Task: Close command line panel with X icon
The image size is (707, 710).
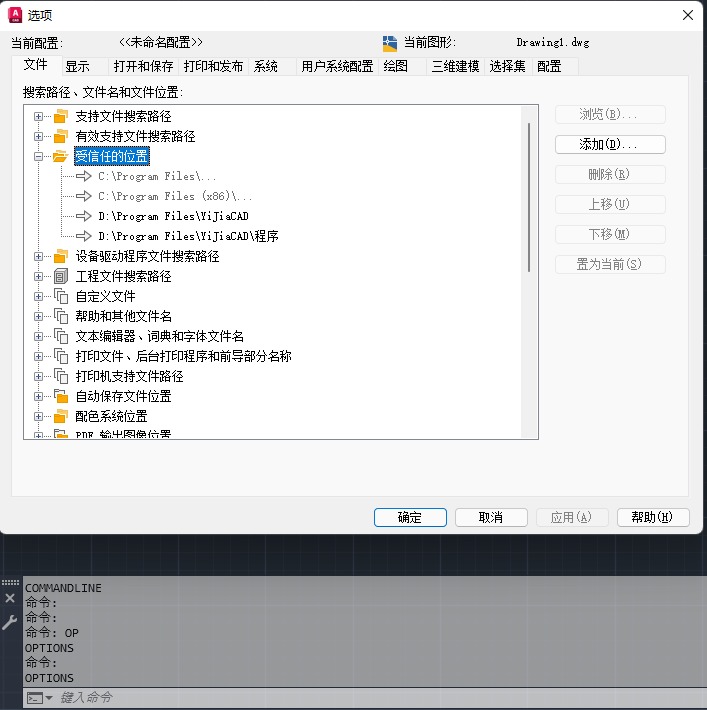Action: pyautogui.click(x=10, y=598)
